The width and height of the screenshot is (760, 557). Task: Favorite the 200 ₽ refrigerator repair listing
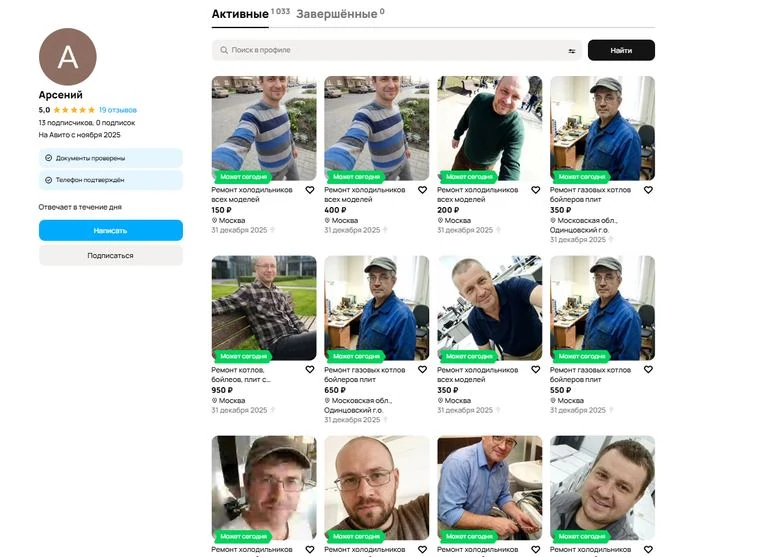click(x=536, y=190)
